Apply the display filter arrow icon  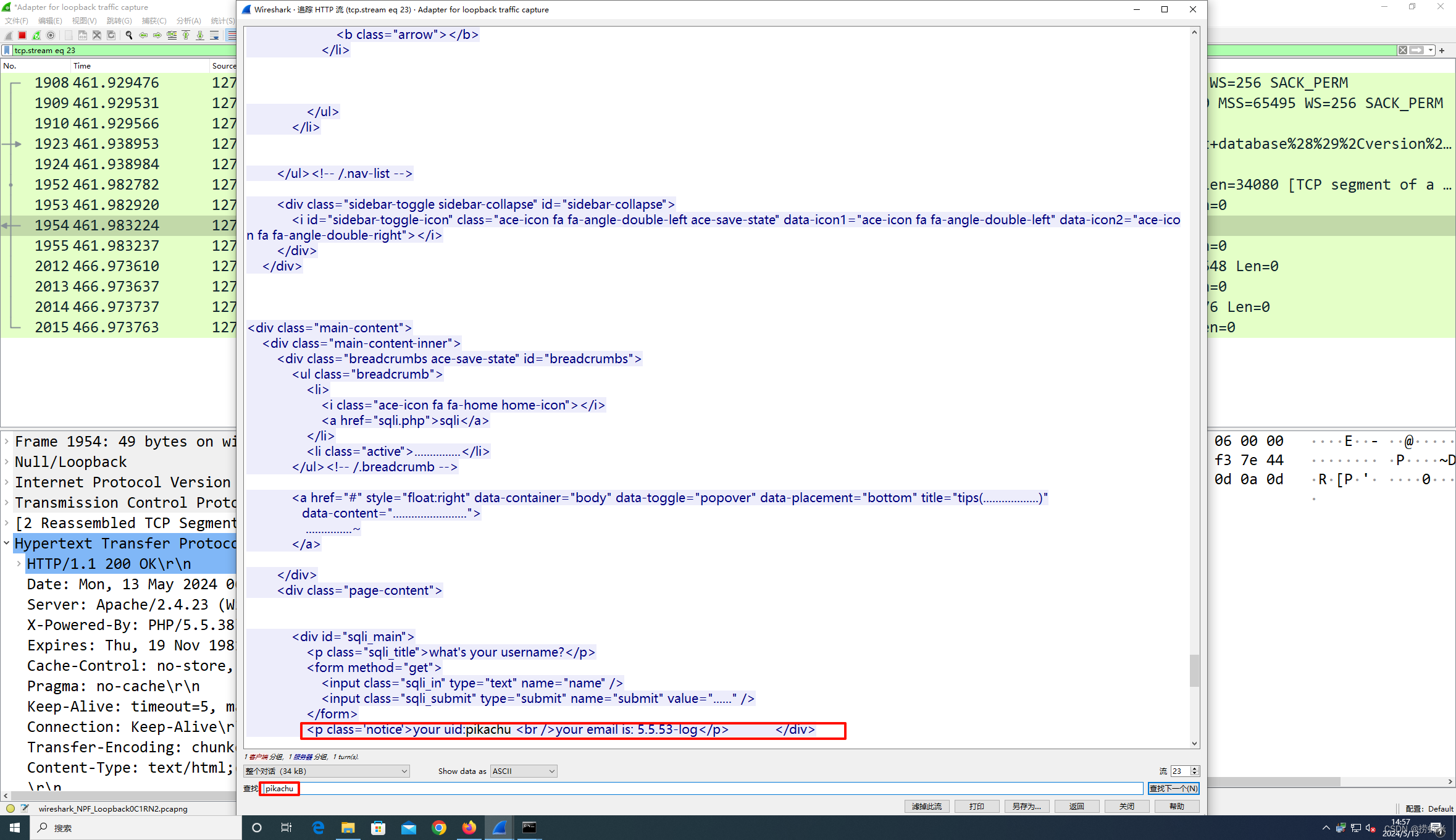[1416, 50]
